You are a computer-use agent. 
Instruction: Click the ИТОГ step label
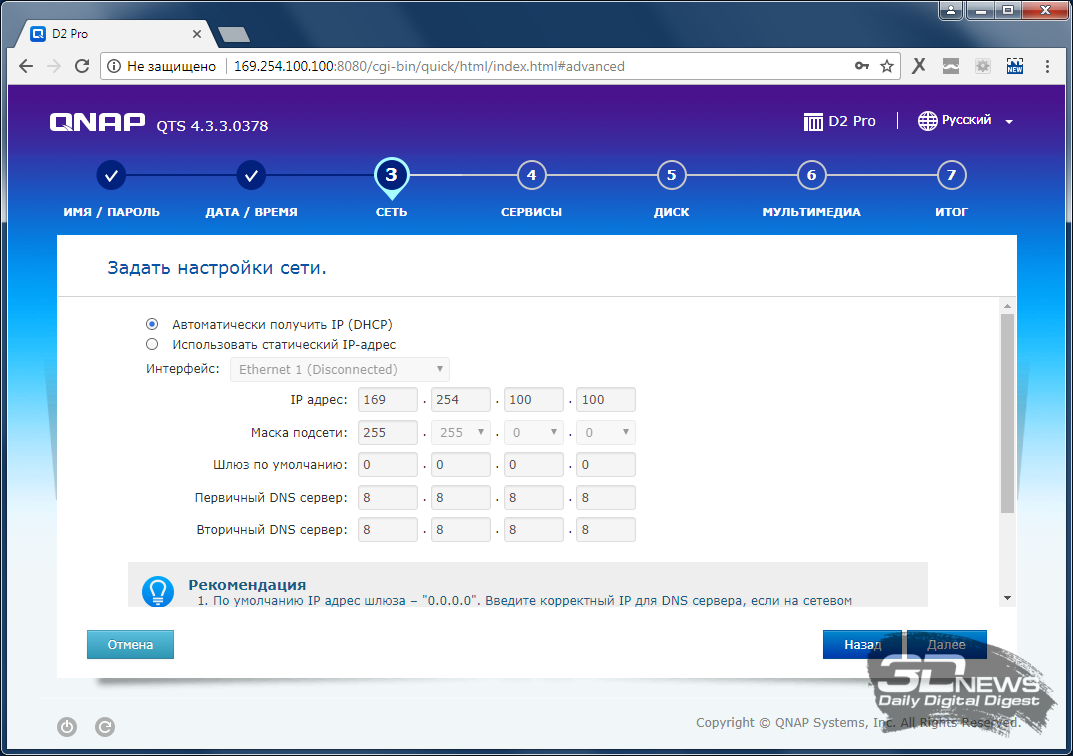coord(951,212)
